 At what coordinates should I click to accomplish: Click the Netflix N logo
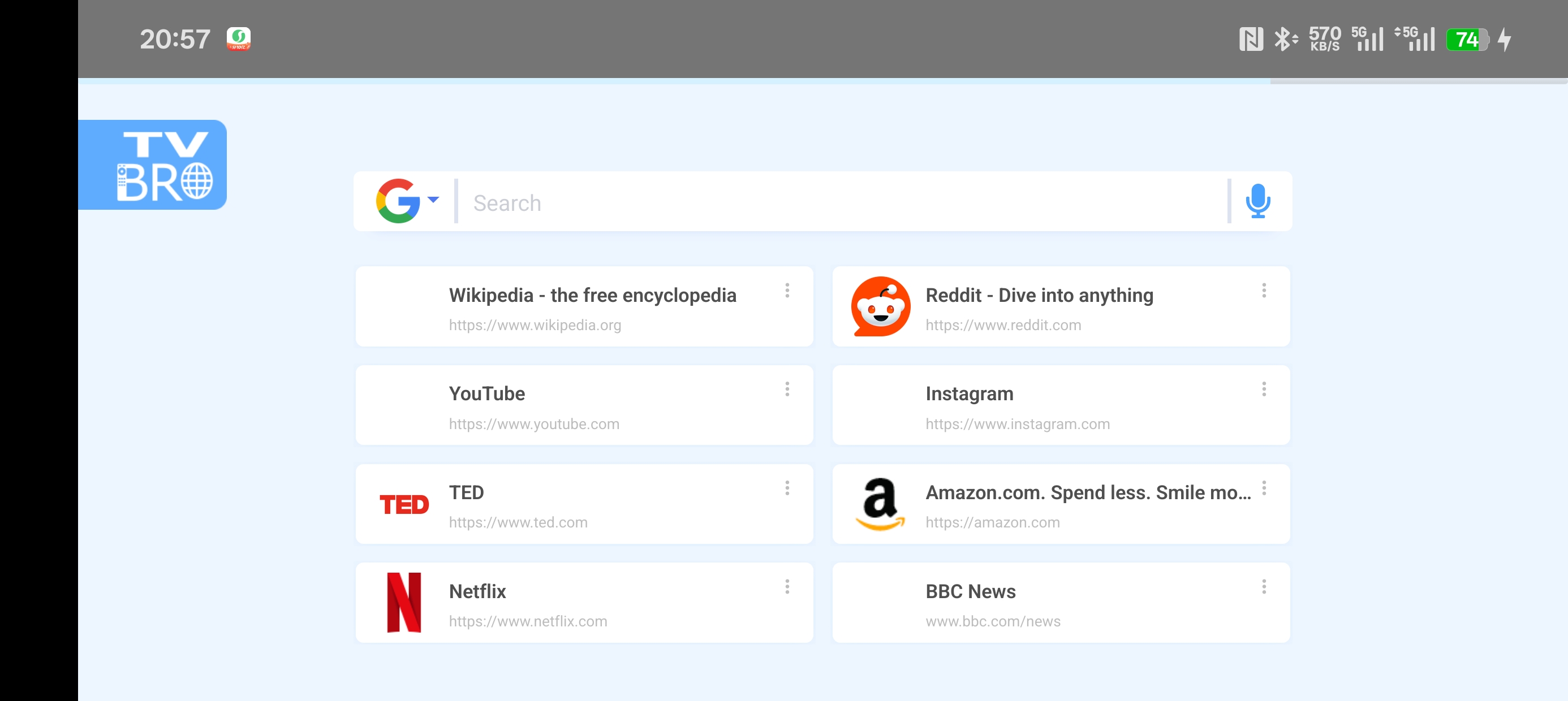pos(404,603)
